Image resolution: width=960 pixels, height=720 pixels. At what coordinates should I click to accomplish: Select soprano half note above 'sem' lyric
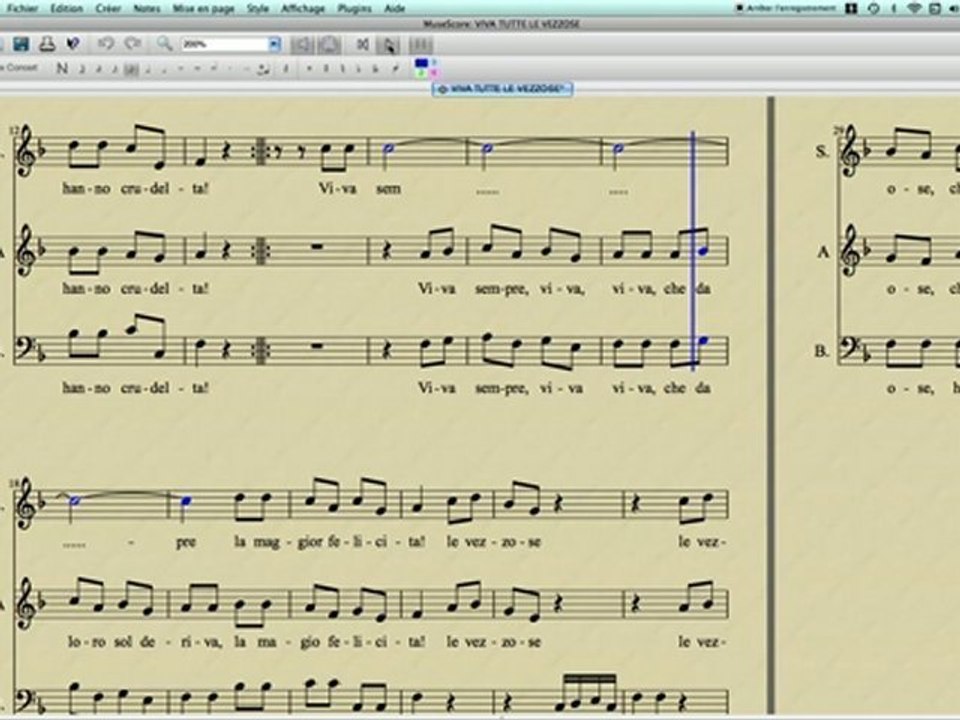point(388,148)
